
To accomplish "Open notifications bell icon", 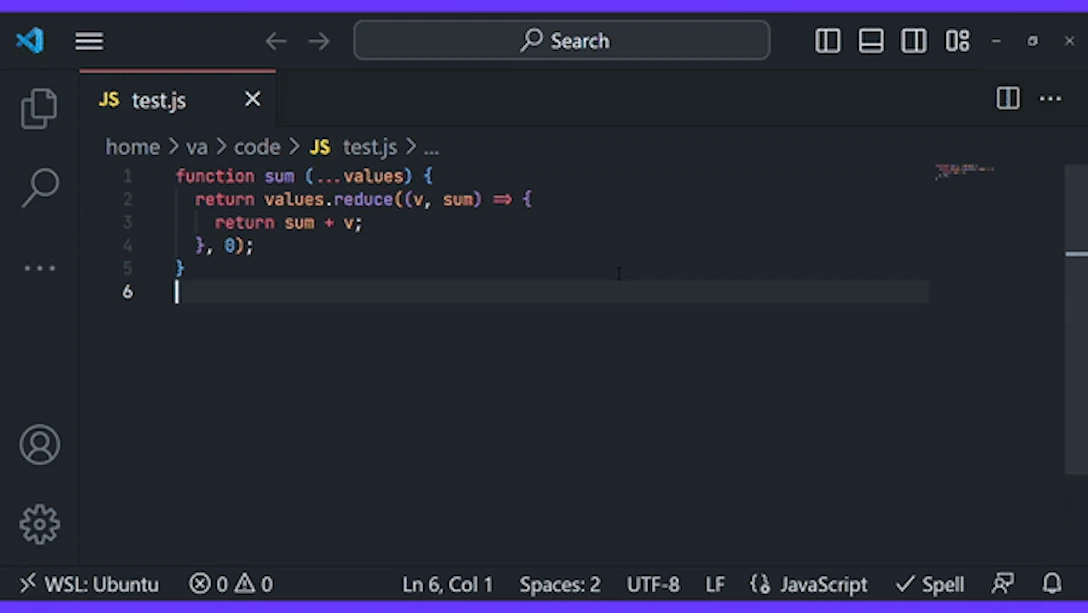I will pyautogui.click(x=1052, y=583).
